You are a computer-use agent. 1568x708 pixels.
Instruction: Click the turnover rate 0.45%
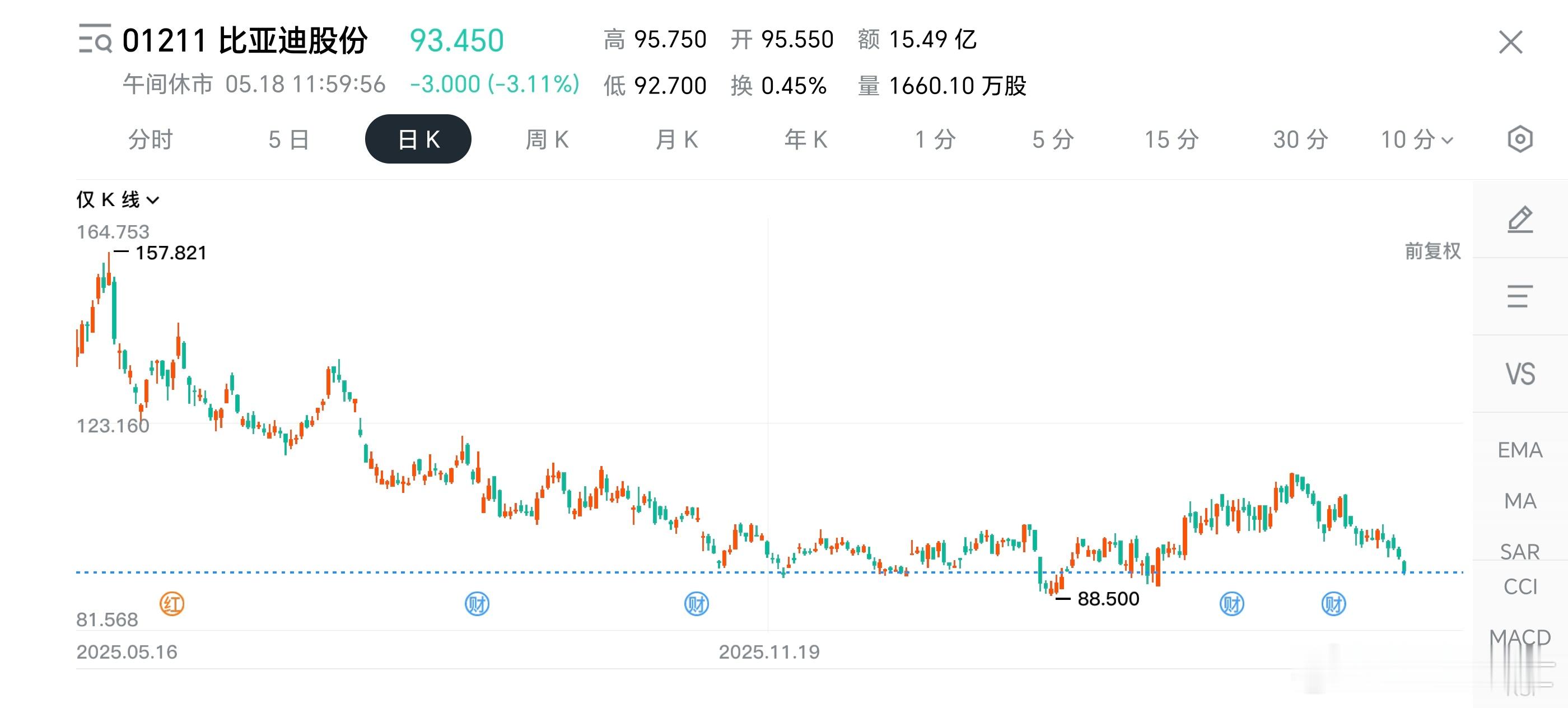tap(794, 86)
